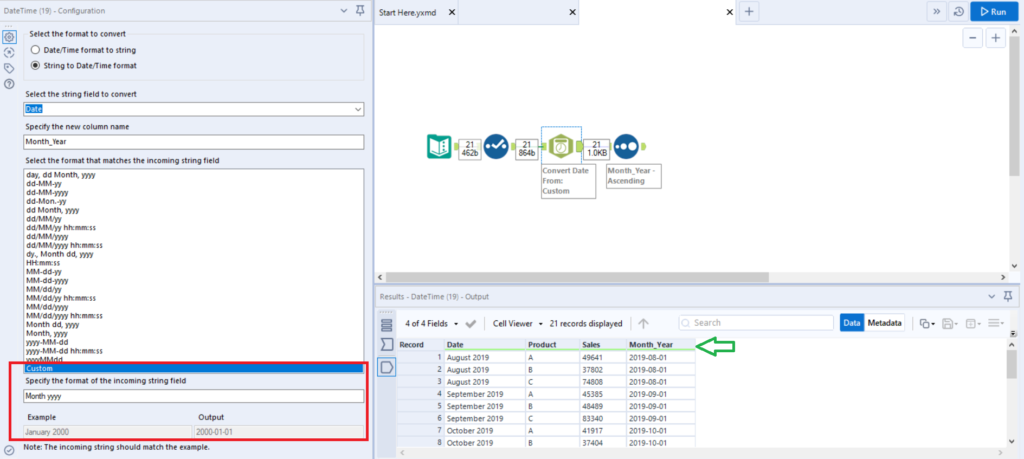Image resolution: width=1024 pixels, height=459 pixels.
Task: Click the new column name Month_Year field
Action: coord(193,142)
